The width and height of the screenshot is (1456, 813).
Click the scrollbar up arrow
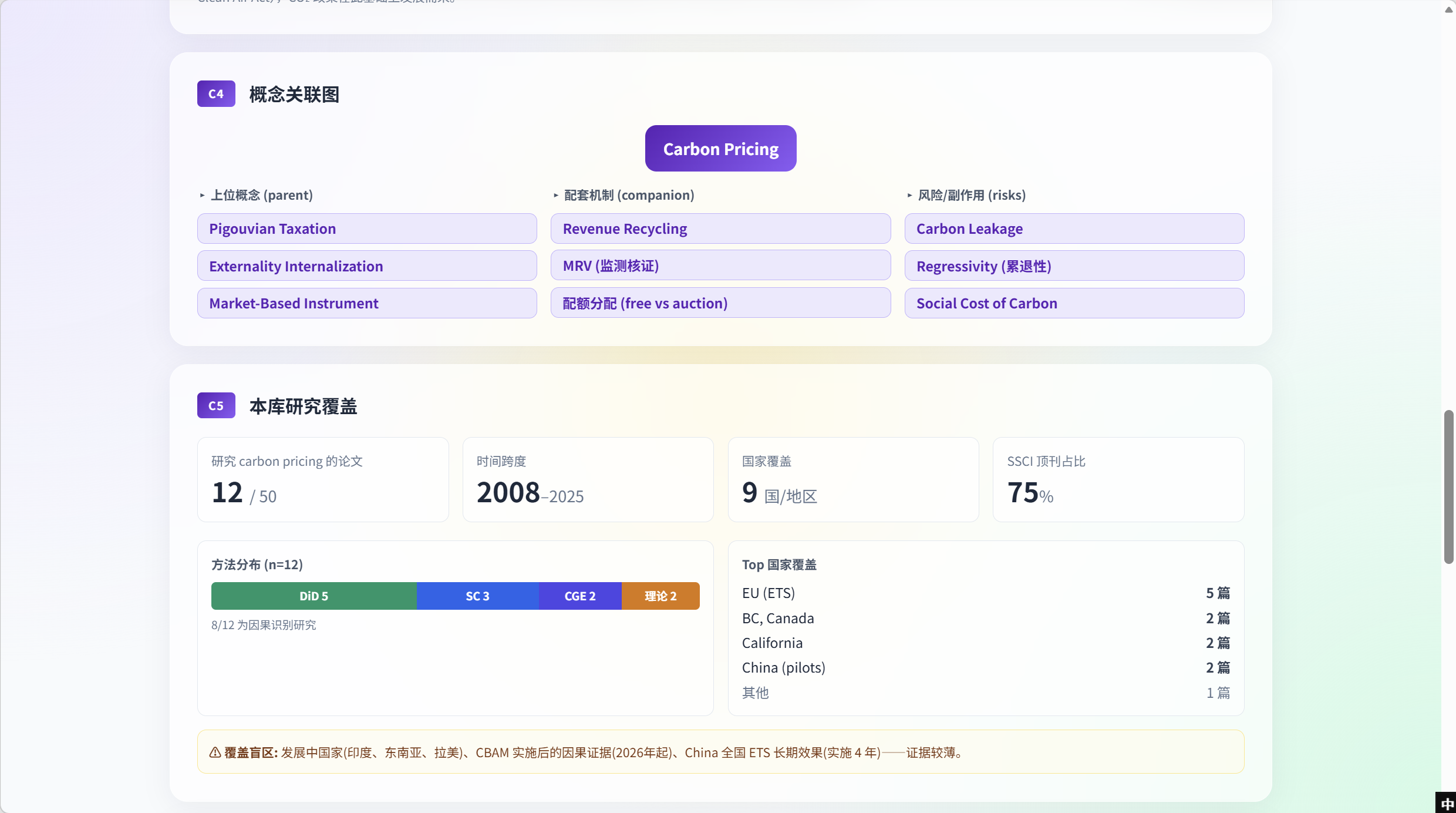tap(1448, 9)
